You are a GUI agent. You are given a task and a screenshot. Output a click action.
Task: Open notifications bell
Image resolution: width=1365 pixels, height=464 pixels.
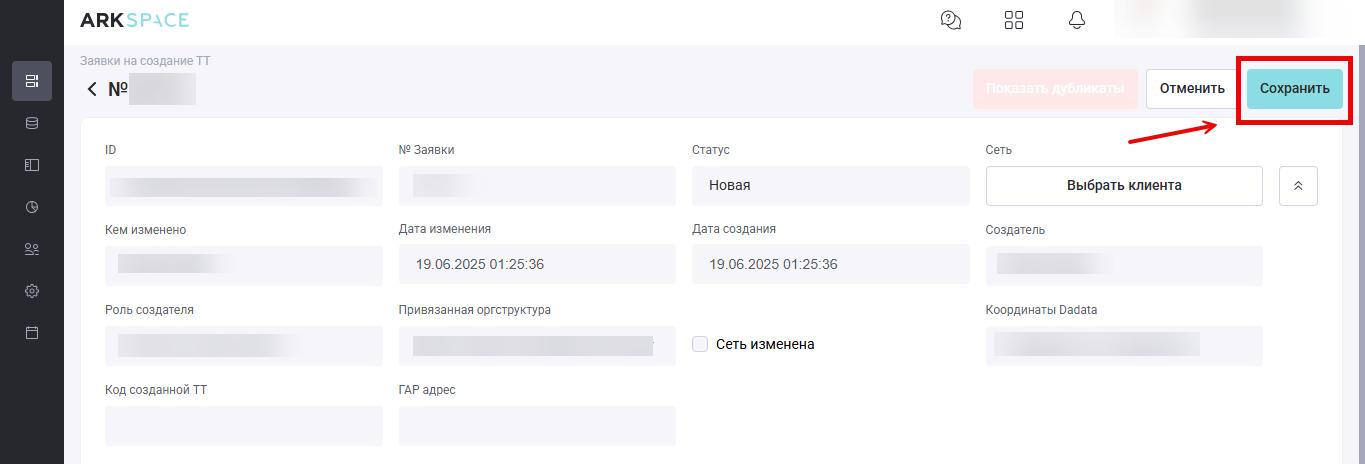pyautogui.click(x=1077, y=20)
